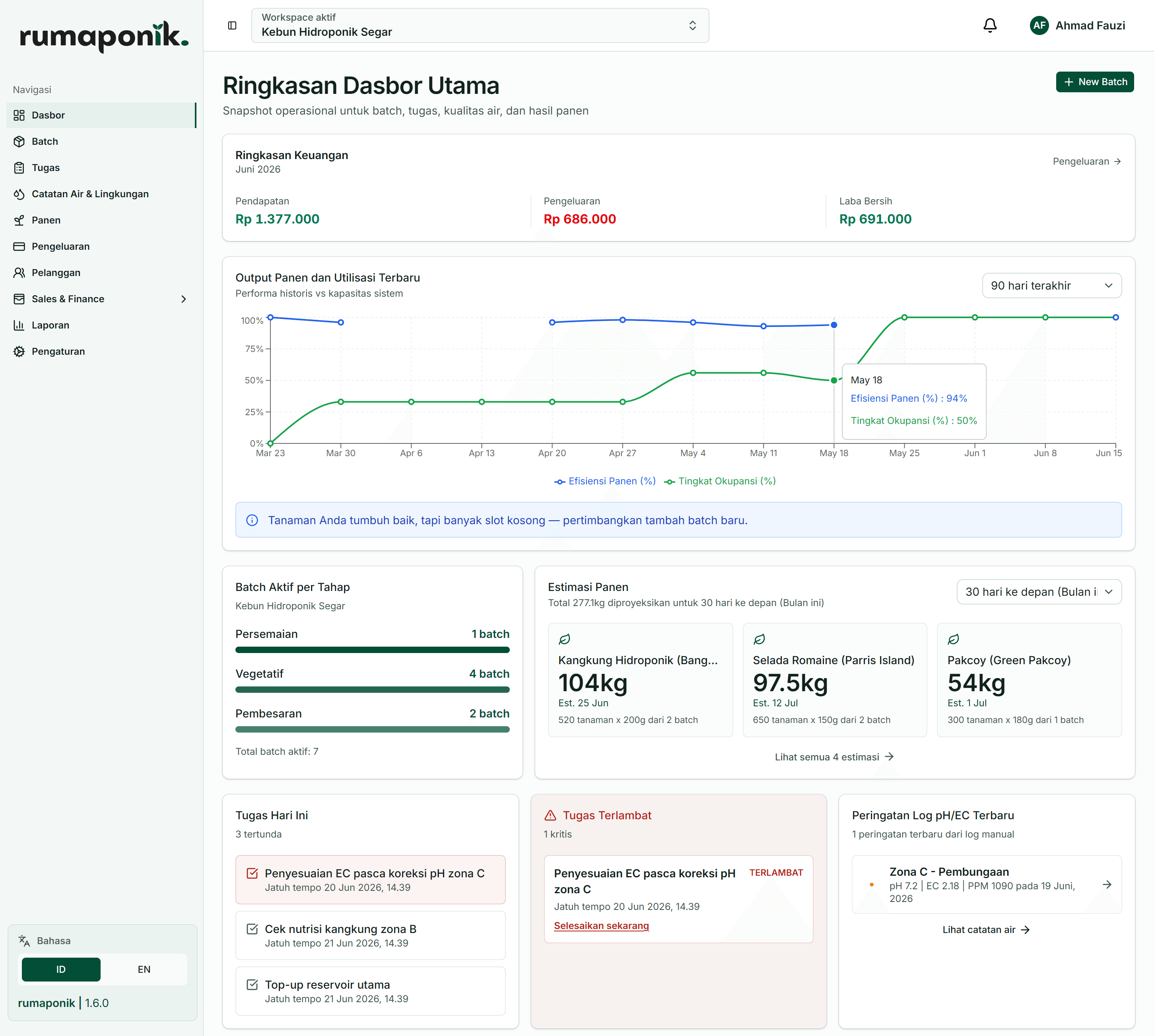
Task: Click the Batch box icon
Action: (x=19, y=142)
